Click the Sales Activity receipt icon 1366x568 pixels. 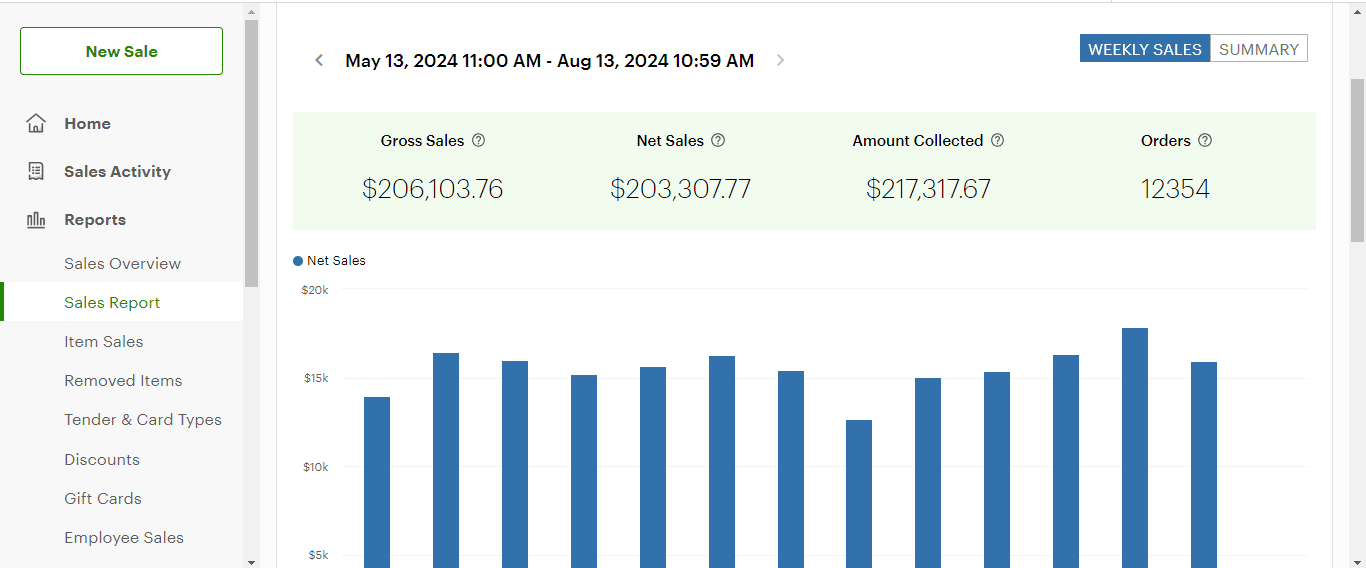[x=36, y=172]
